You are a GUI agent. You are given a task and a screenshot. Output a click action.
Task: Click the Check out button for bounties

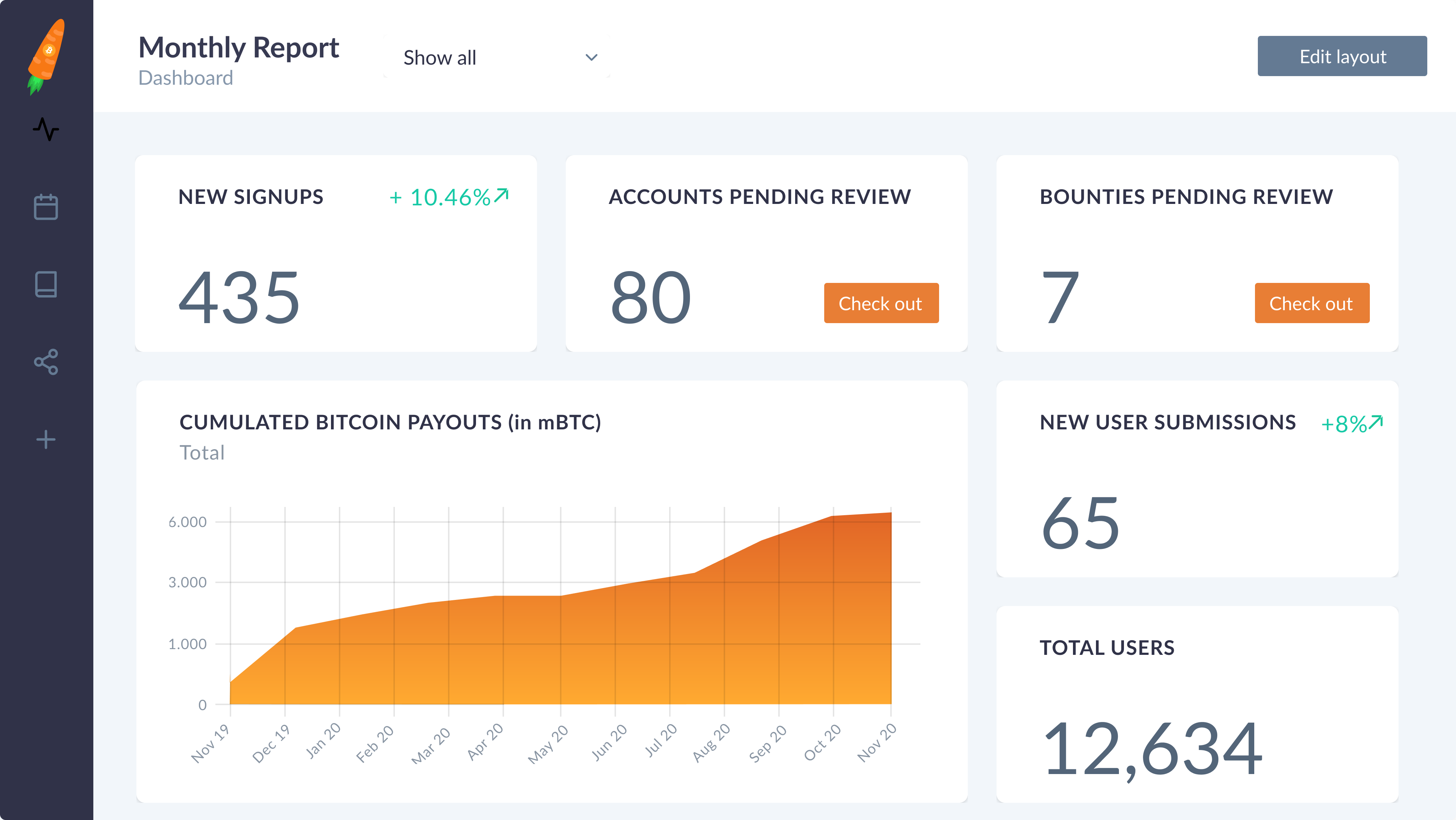pos(1311,303)
